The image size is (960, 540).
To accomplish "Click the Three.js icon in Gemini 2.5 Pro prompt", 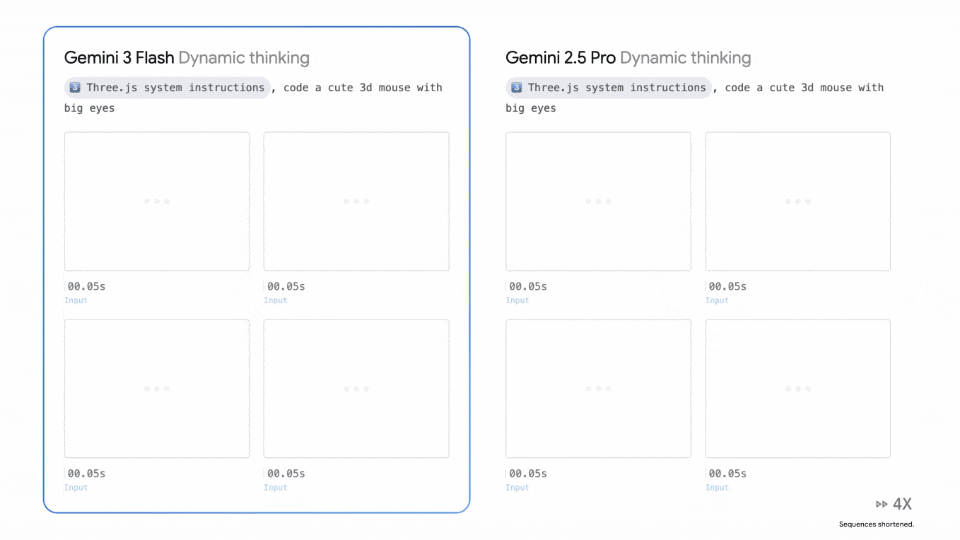I will (516, 88).
